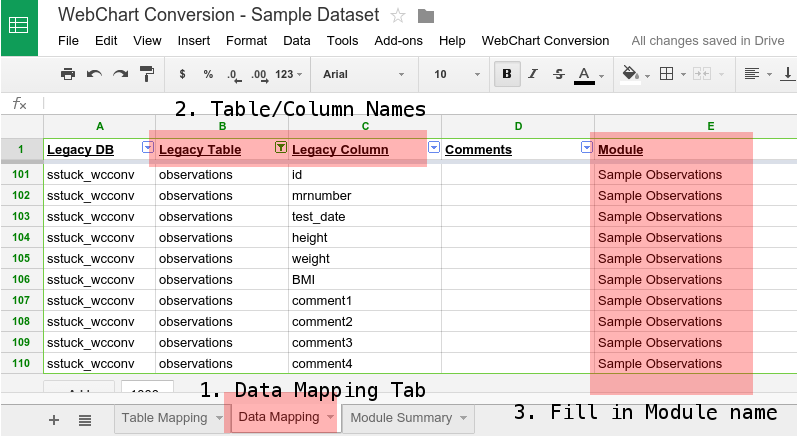The width and height of the screenshot is (798, 436).
Task: Toggle italic formatting
Action: tap(533, 74)
